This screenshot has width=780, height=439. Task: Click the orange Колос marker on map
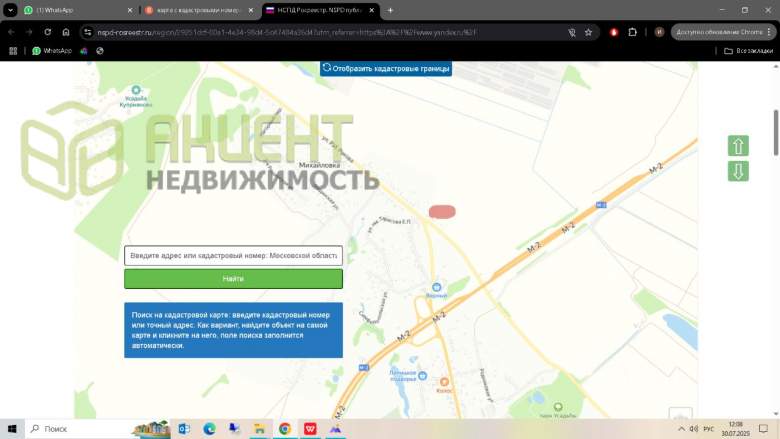[x=444, y=382]
